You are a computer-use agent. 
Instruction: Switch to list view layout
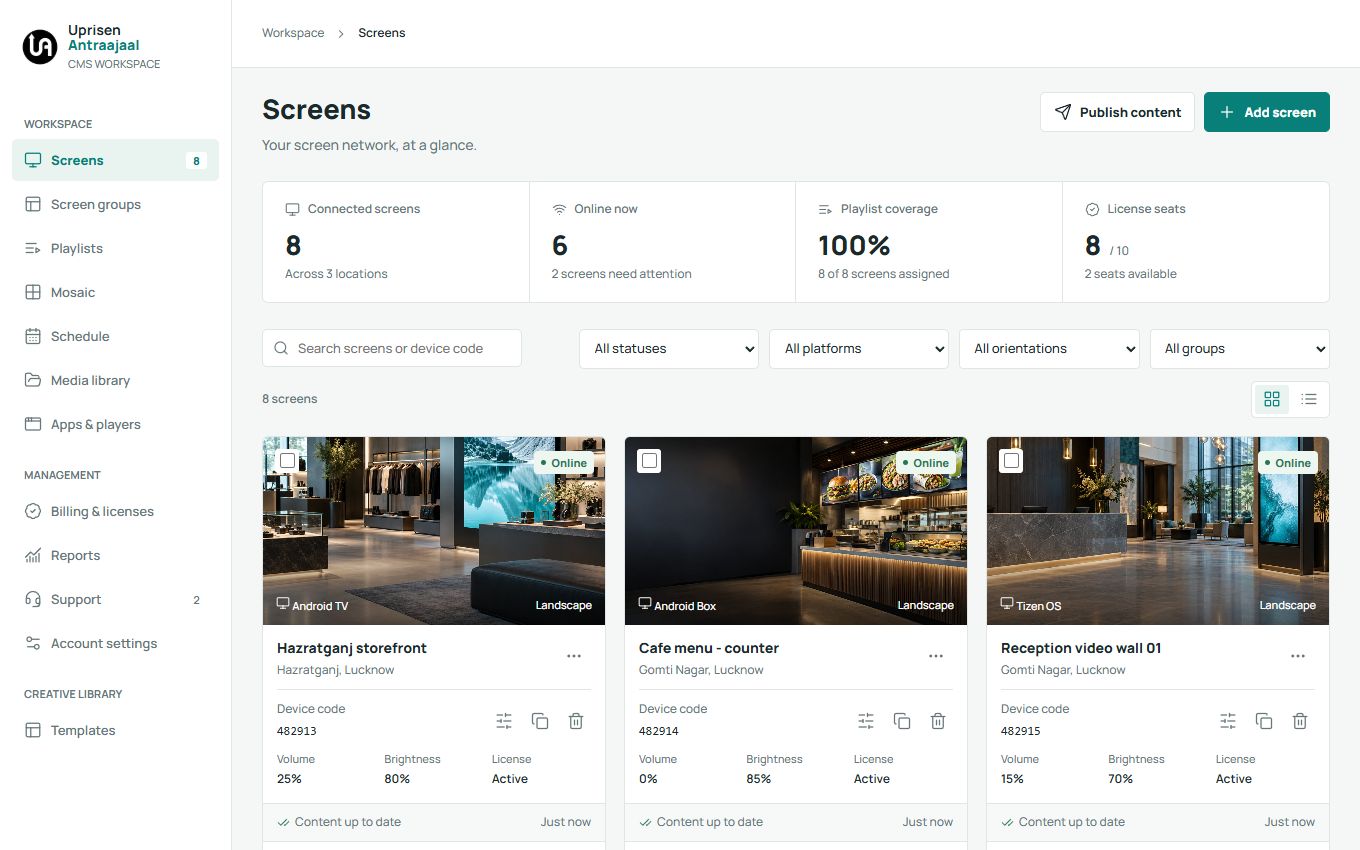pyautogui.click(x=1309, y=399)
